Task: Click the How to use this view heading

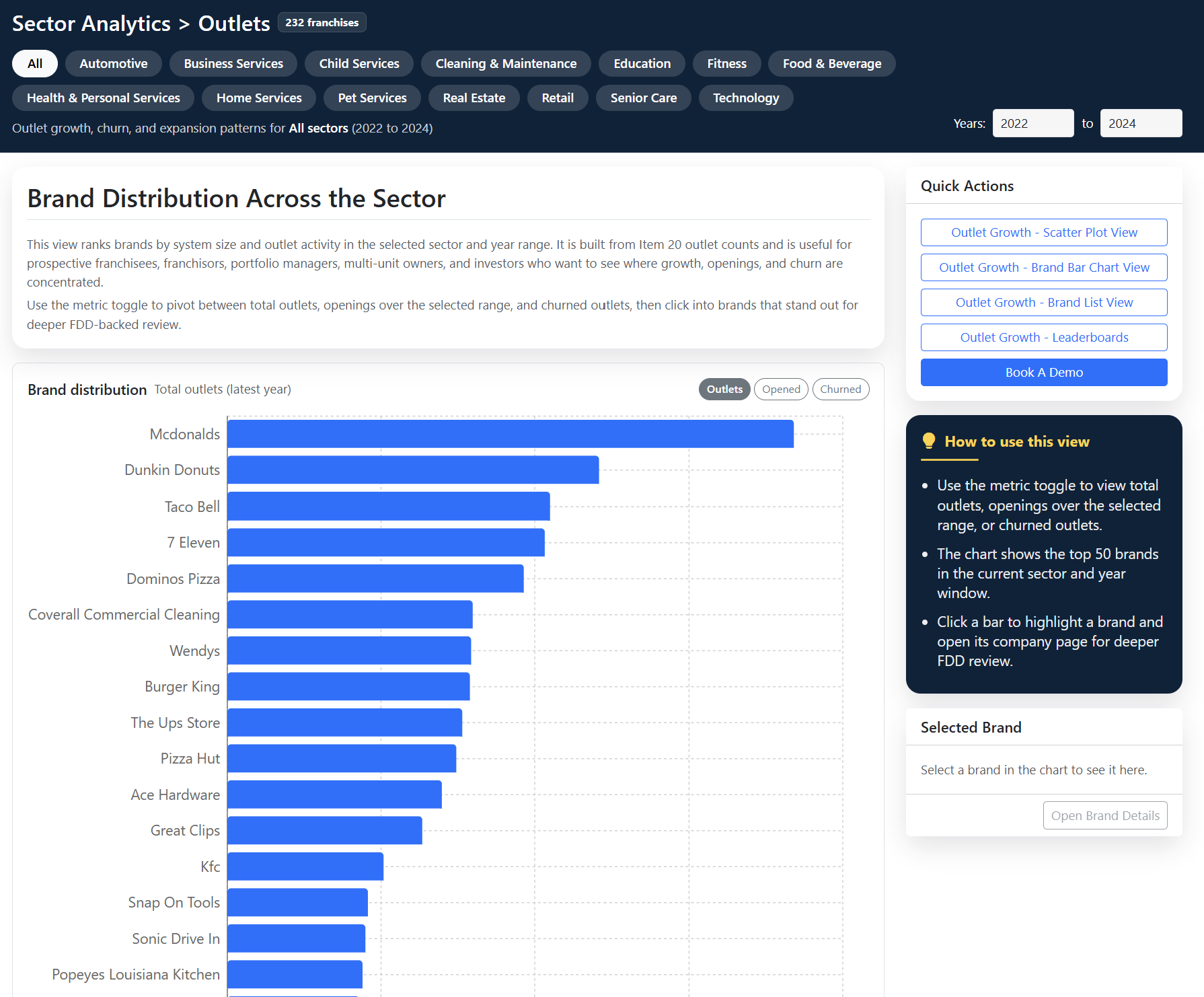Action: [x=1016, y=442]
